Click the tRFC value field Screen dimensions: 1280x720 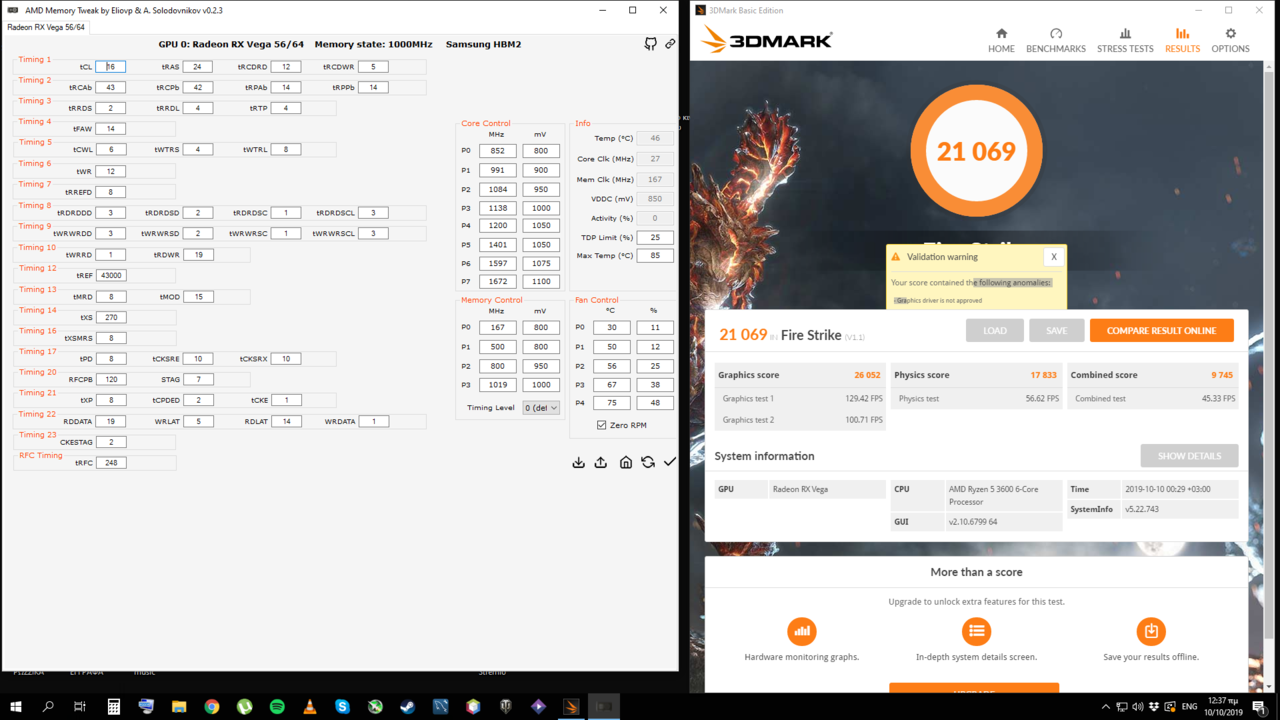[111, 463]
